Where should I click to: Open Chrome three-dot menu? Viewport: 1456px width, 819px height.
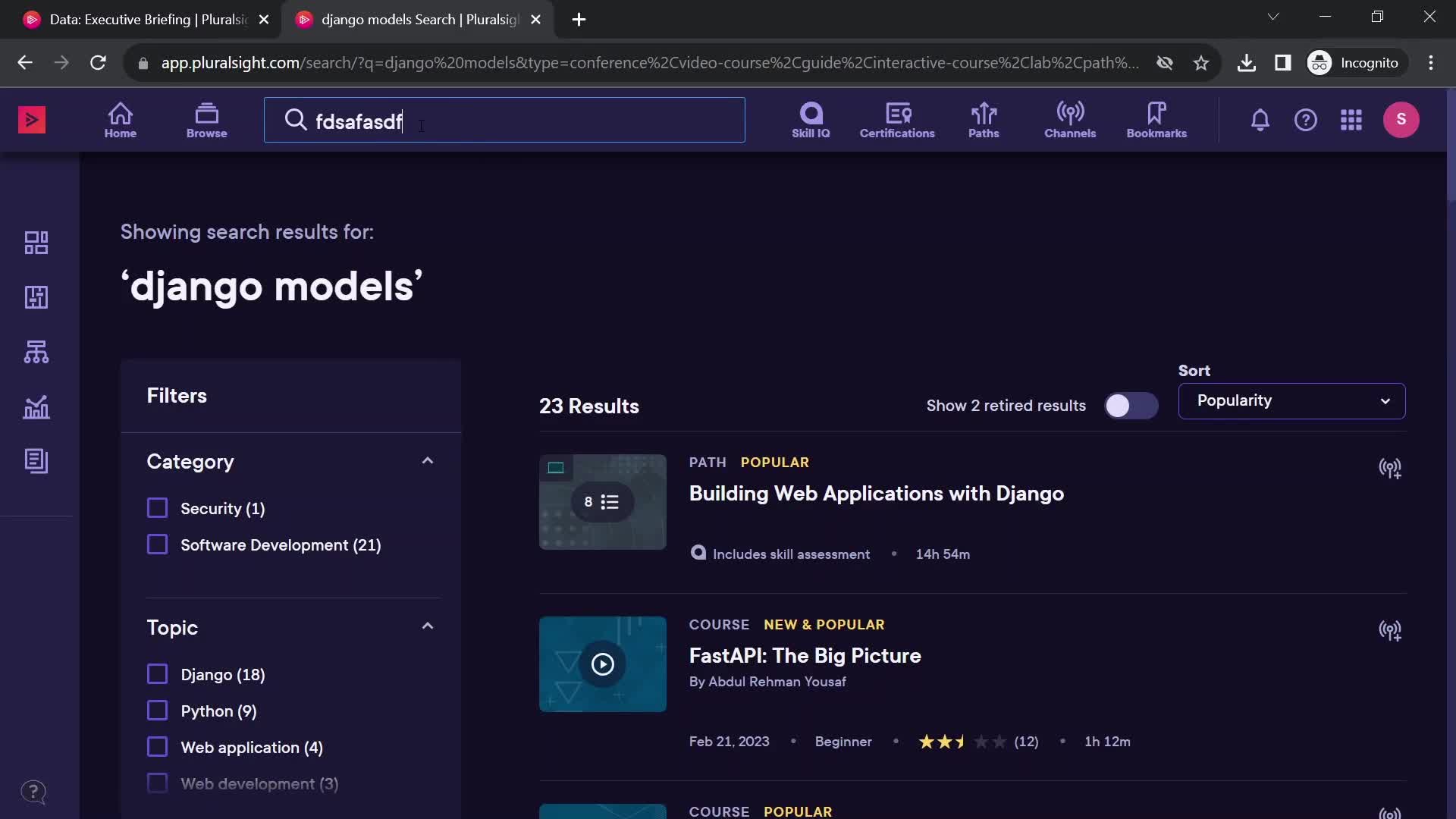pos(1431,63)
